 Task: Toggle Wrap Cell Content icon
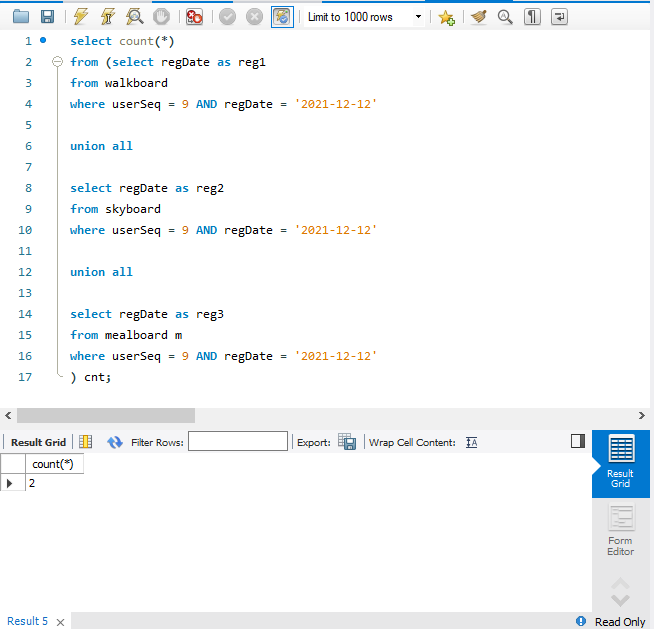[x=472, y=442]
